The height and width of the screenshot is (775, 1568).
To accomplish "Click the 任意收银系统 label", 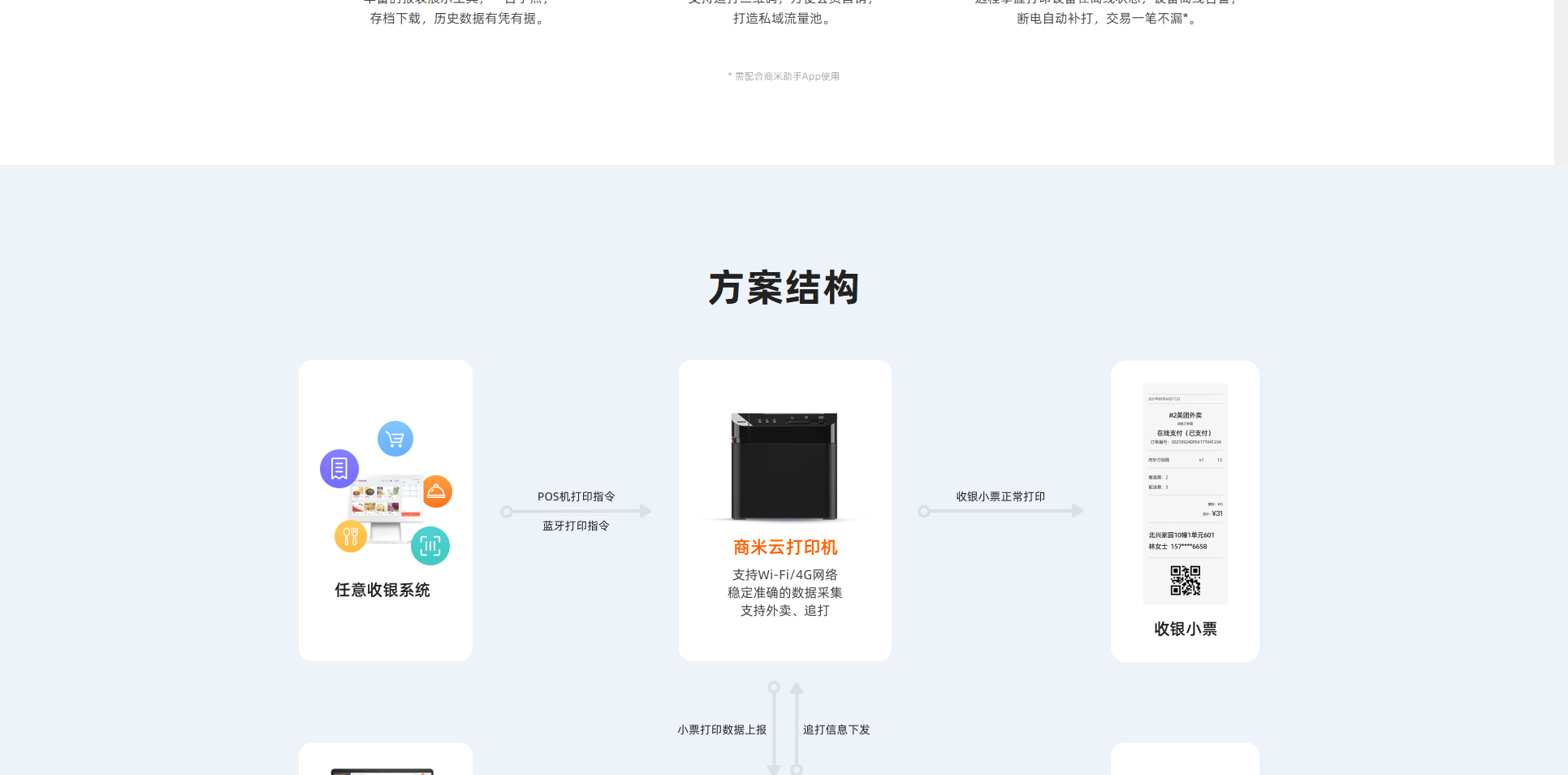I will (x=382, y=590).
